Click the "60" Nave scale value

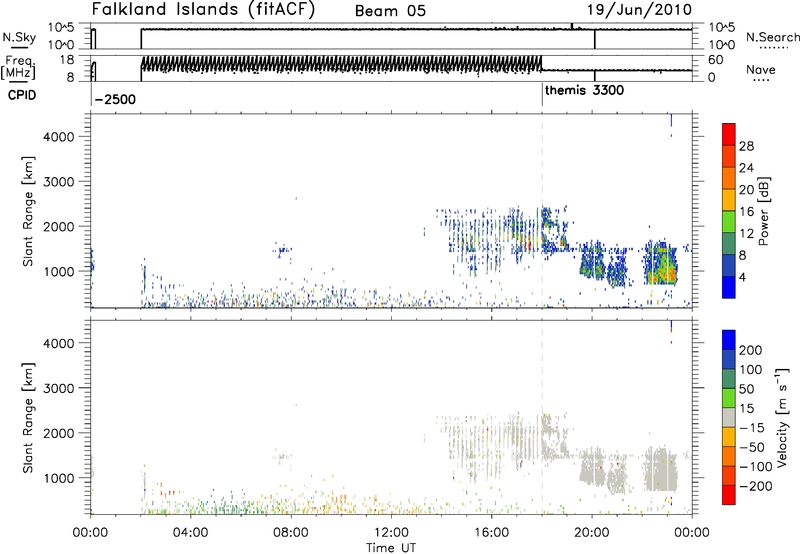716,60
